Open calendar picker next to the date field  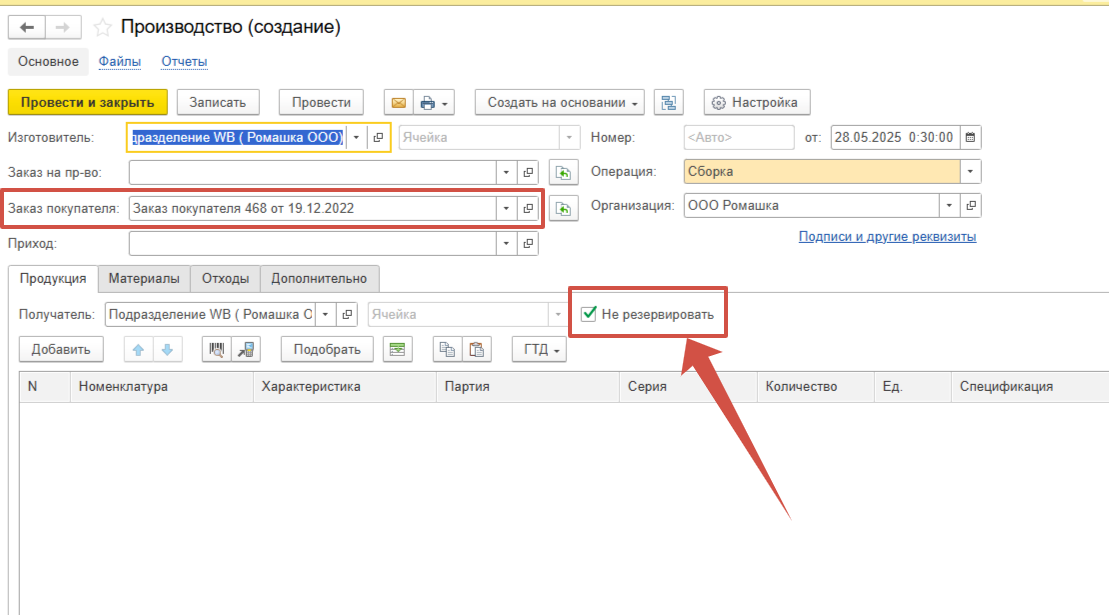[x=969, y=138]
